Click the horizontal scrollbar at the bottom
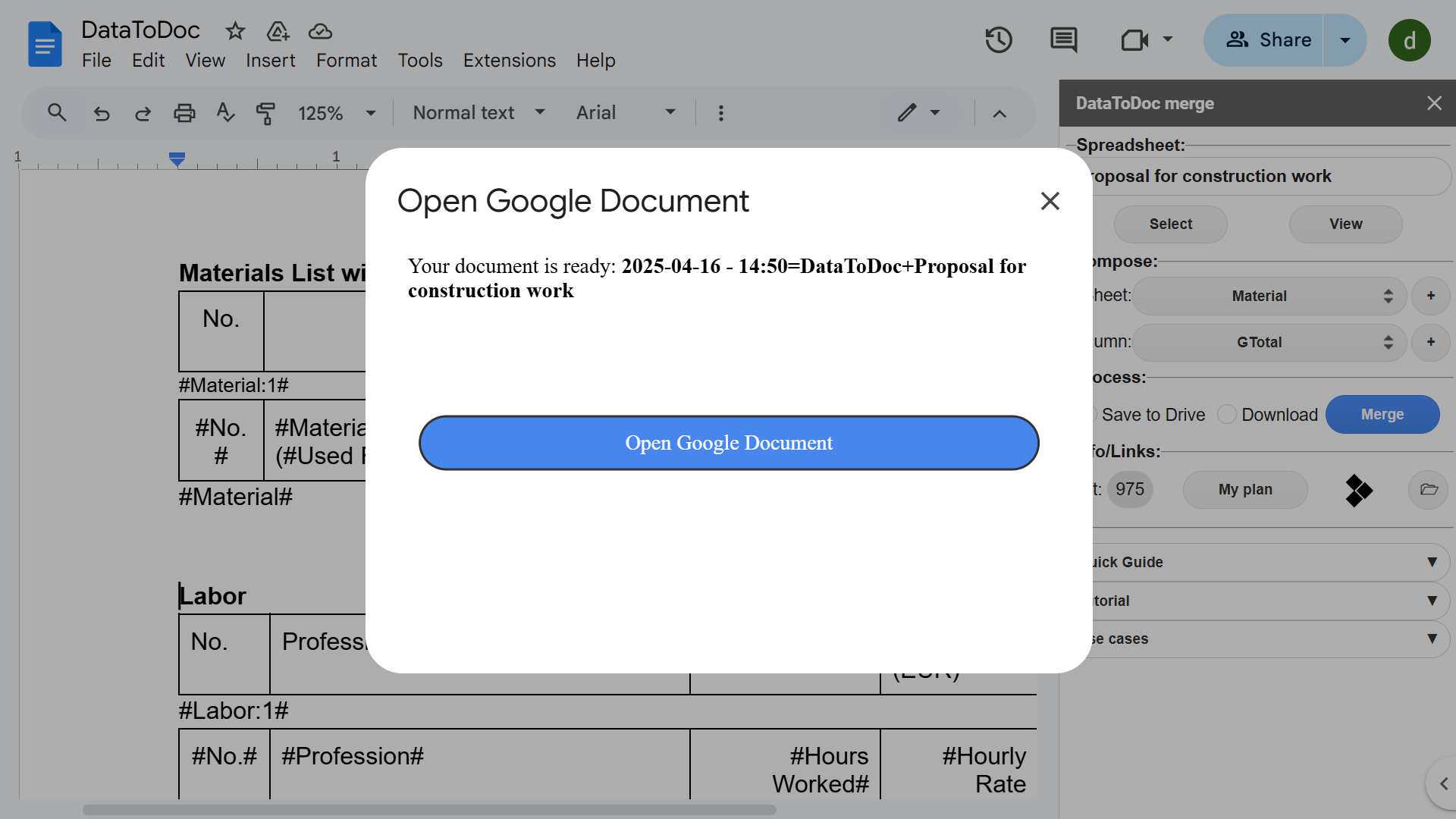Image resolution: width=1456 pixels, height=819 pixels. [429, 810]
